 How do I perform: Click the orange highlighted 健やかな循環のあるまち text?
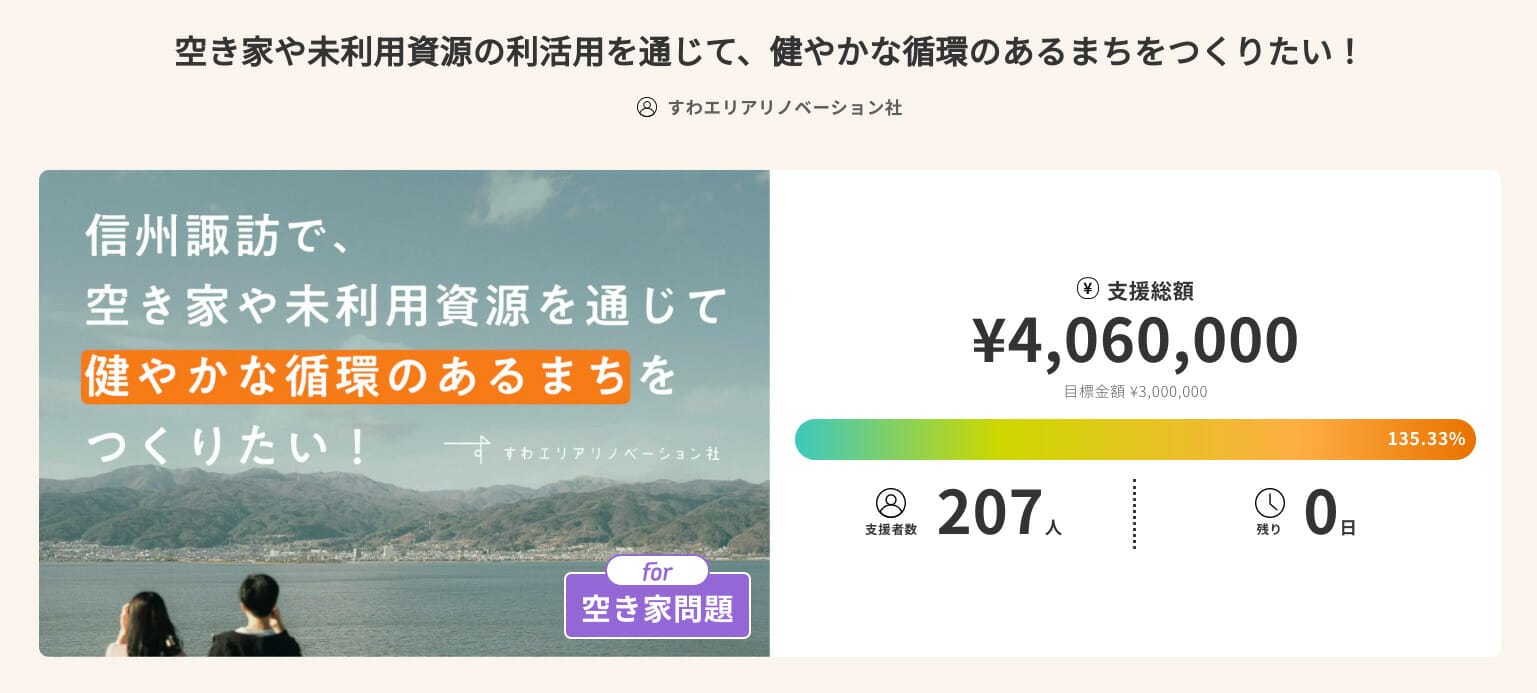pos(356,376)
